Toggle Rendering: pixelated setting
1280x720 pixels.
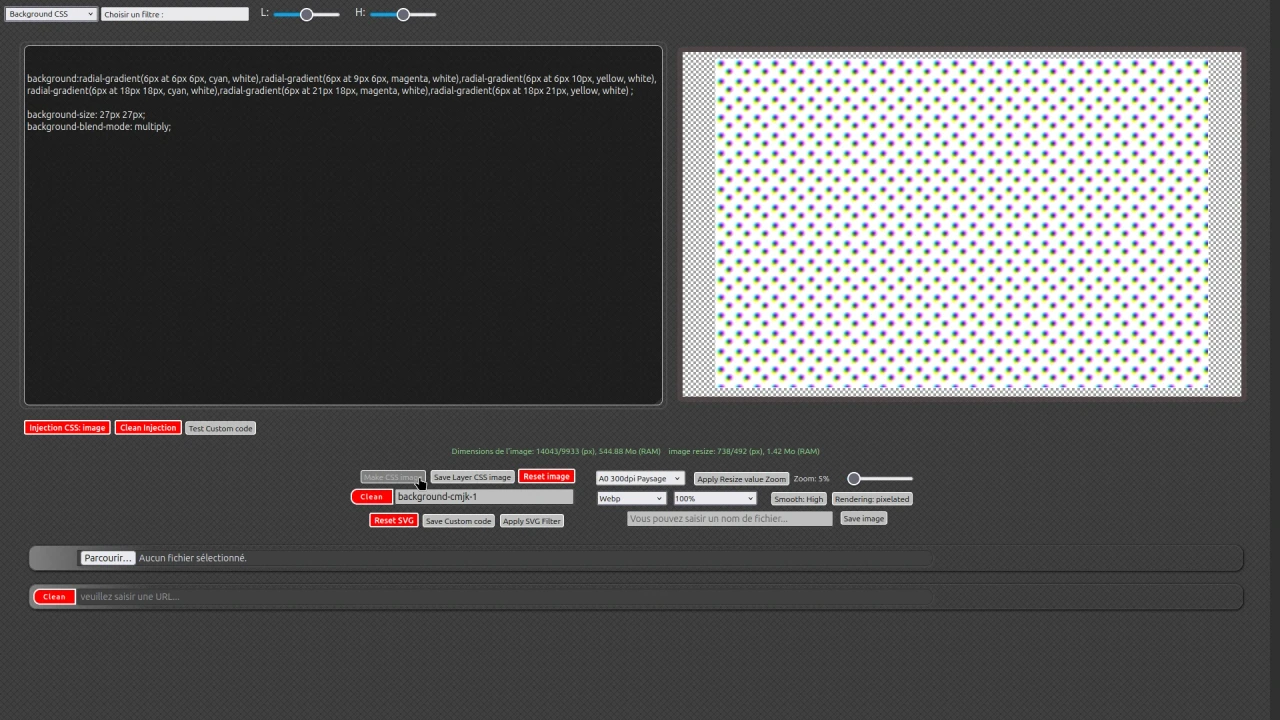point(871,499)
